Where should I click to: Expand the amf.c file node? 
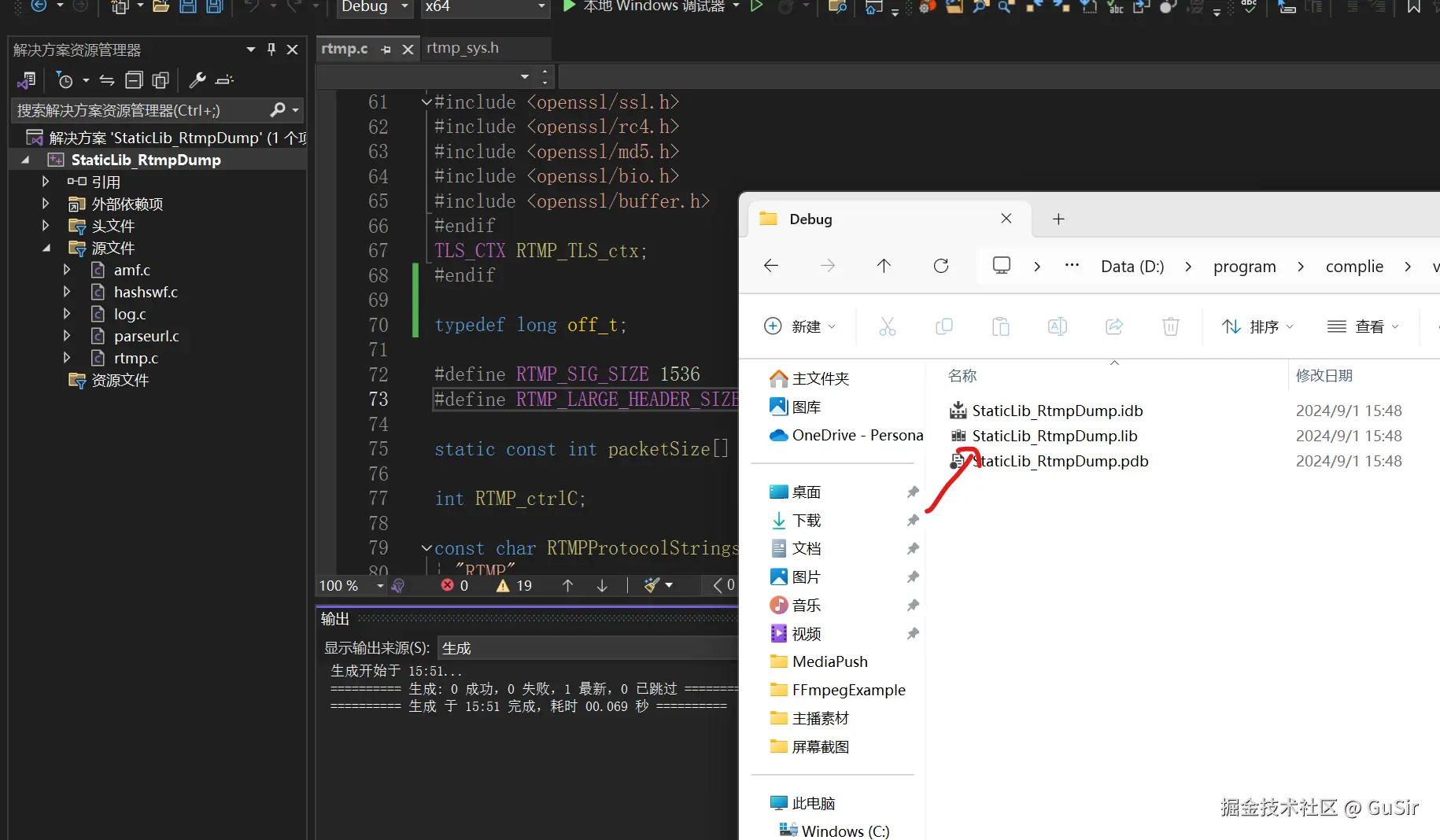(67, 270)
